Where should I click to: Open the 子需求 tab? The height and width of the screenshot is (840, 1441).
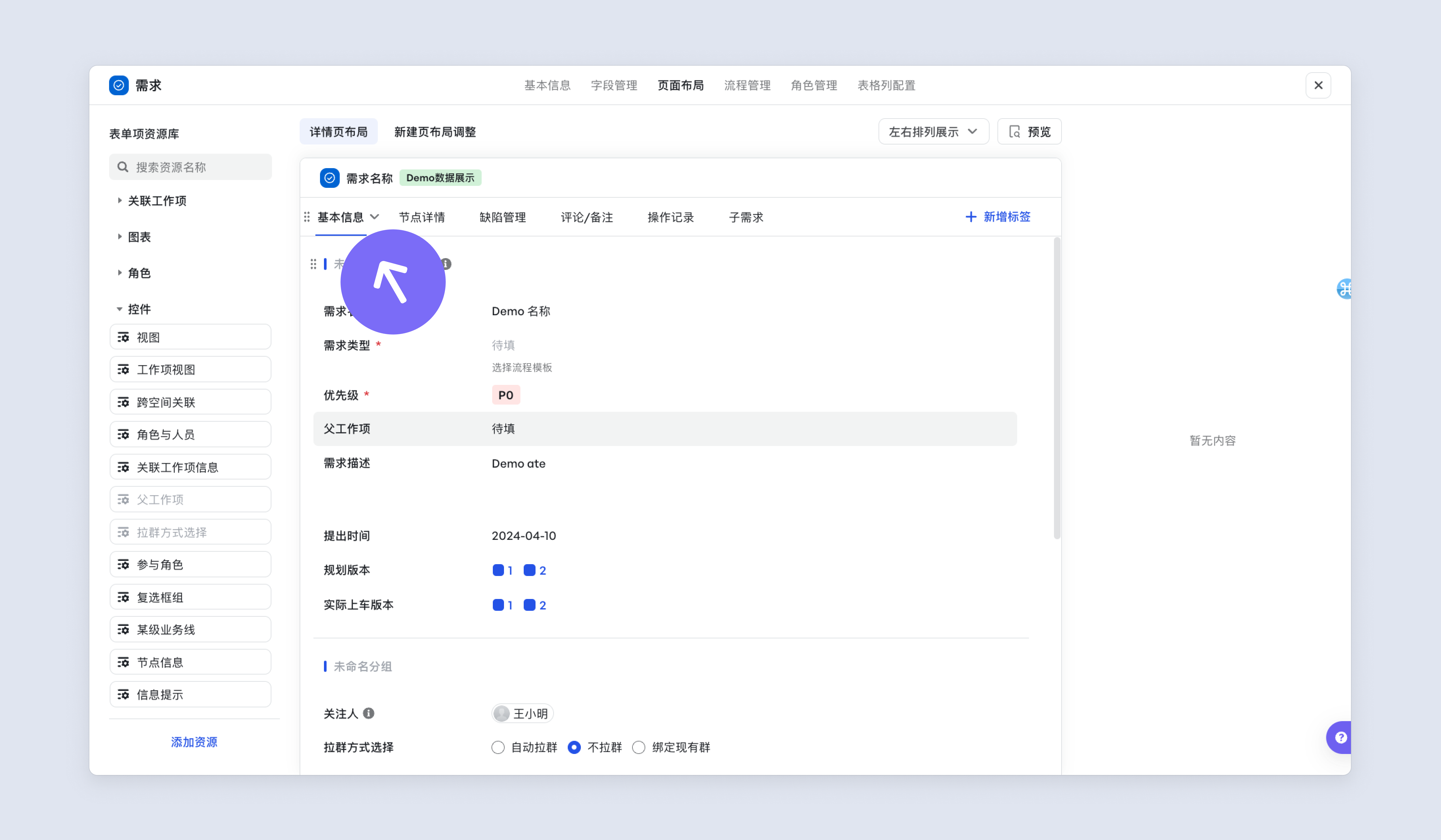(746, 217)
